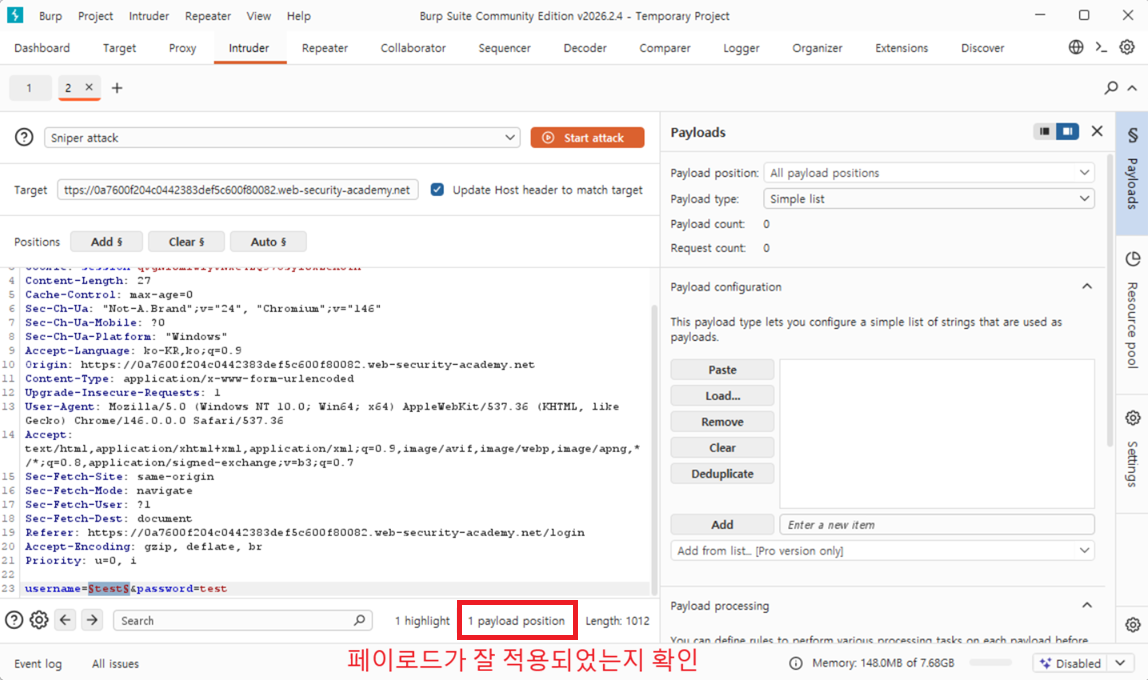This screenshot has height=680, width=1148.
Task: Collapse the tab row with the caret icon
Action: (1132, 88)
